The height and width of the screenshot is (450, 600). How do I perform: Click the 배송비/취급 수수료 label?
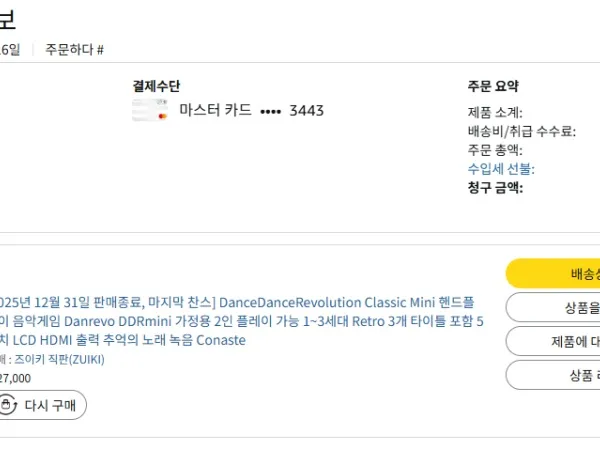click(x=522, y=132)
